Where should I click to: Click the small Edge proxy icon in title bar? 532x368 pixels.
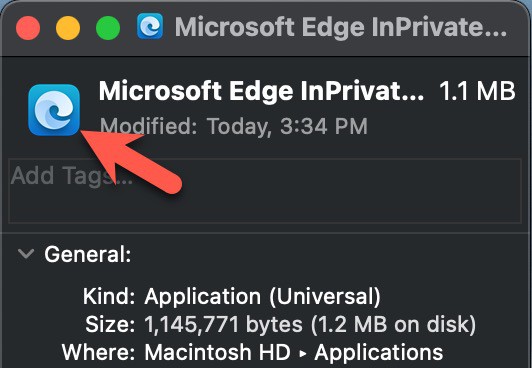(150, 26)
